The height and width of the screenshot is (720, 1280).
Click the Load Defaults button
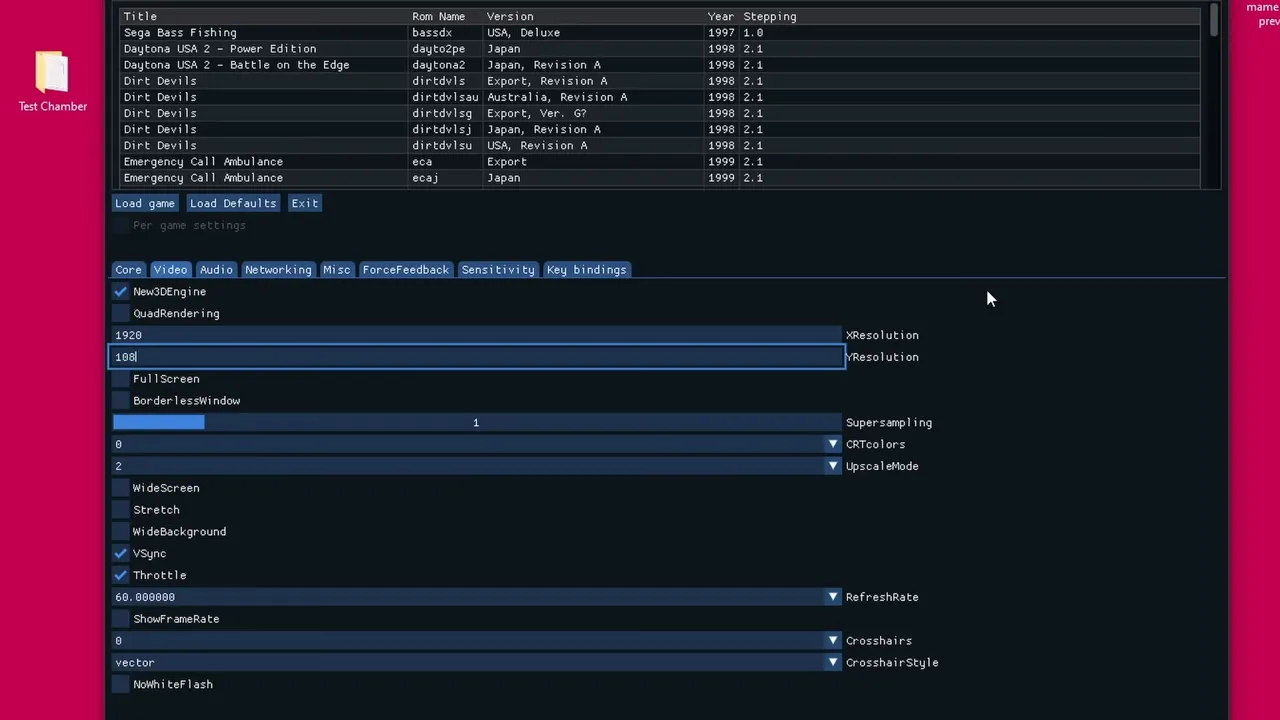click(233, 203)
